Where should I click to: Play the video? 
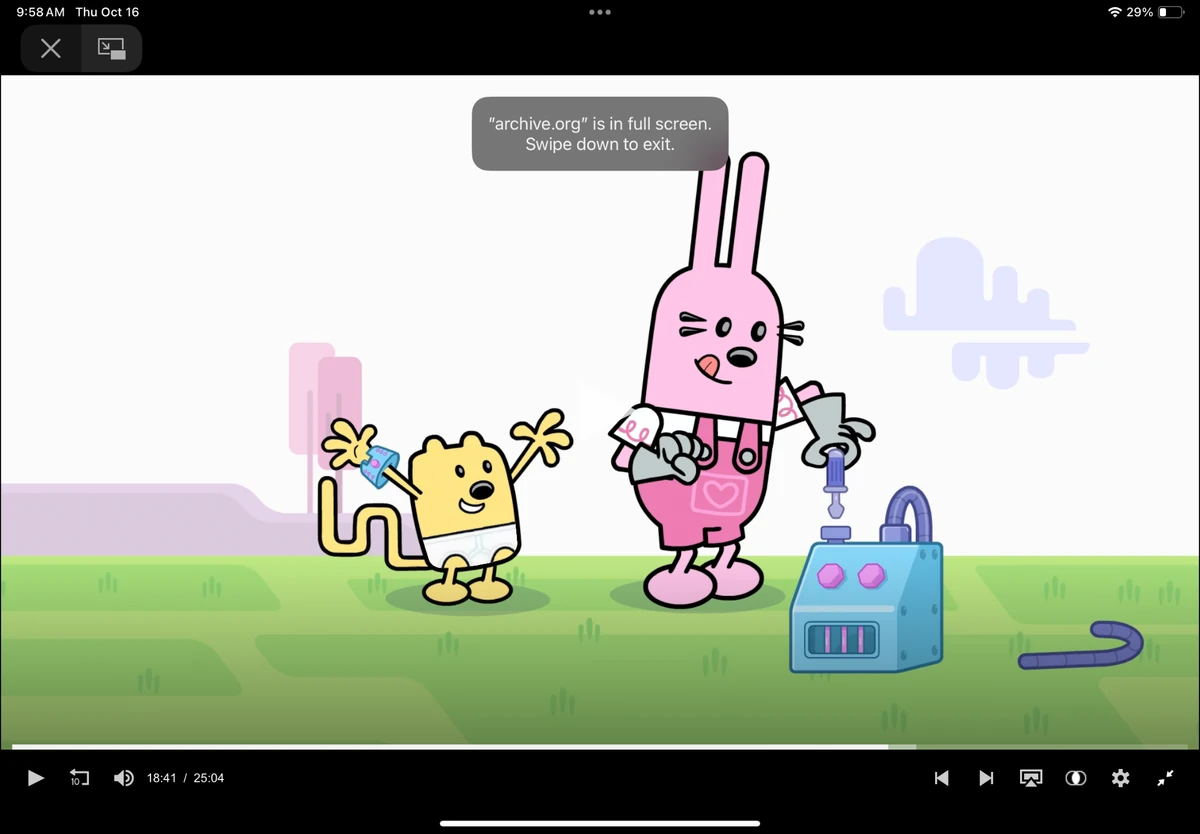pyautogui.click(x=35, y=778)
